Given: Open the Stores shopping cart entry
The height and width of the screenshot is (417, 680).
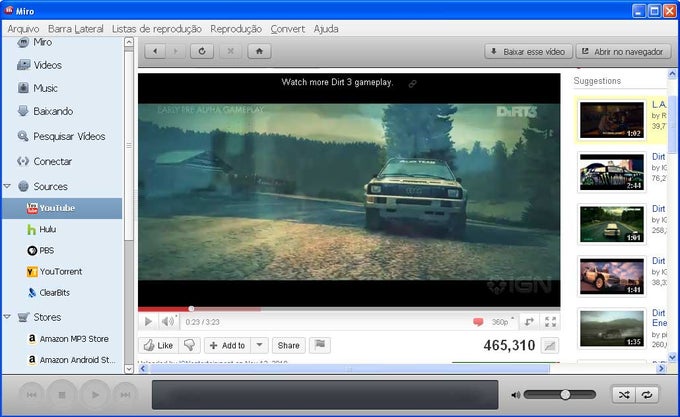Looking at the screenshot, I should click(x=39, y=317).
